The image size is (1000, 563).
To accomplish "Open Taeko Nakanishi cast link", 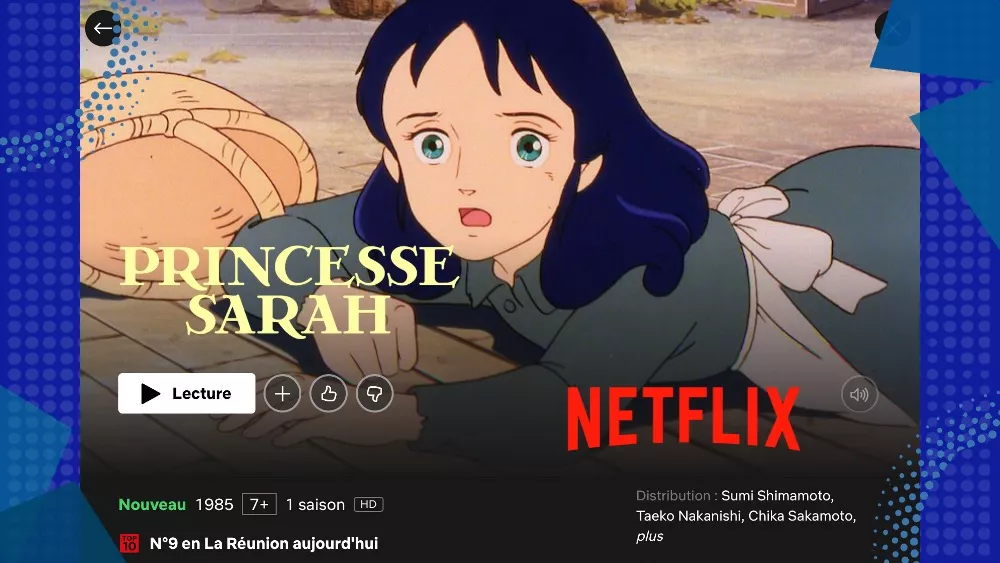I will pos(689,516).
